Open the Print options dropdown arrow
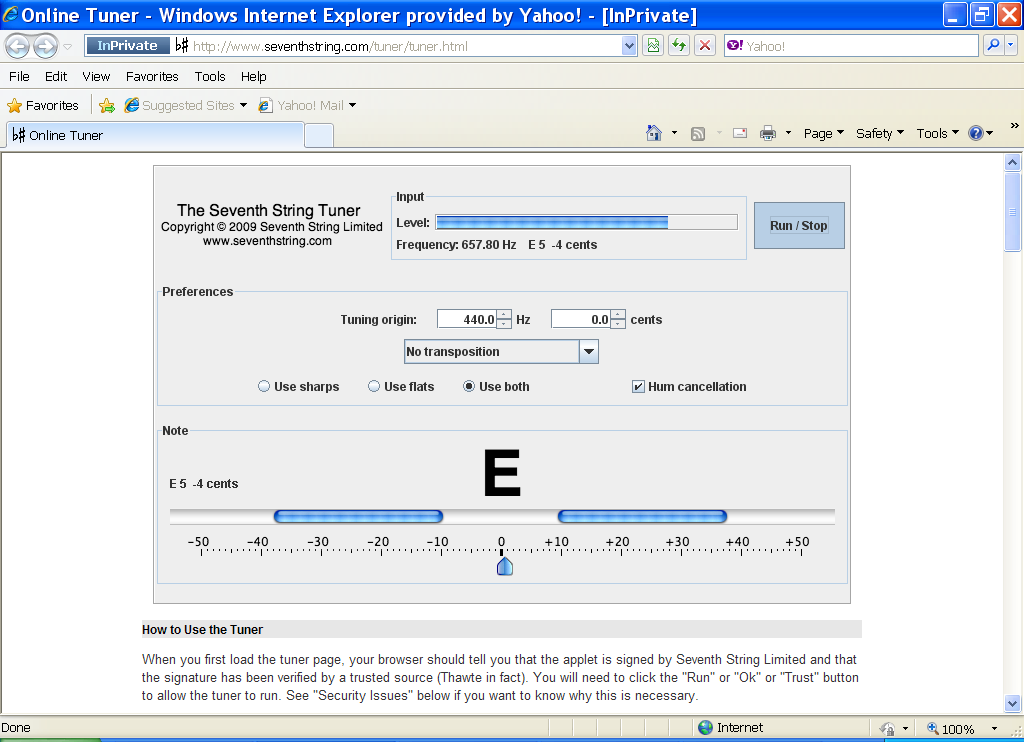Screen dimensions: 1024x742 (788, 133)
